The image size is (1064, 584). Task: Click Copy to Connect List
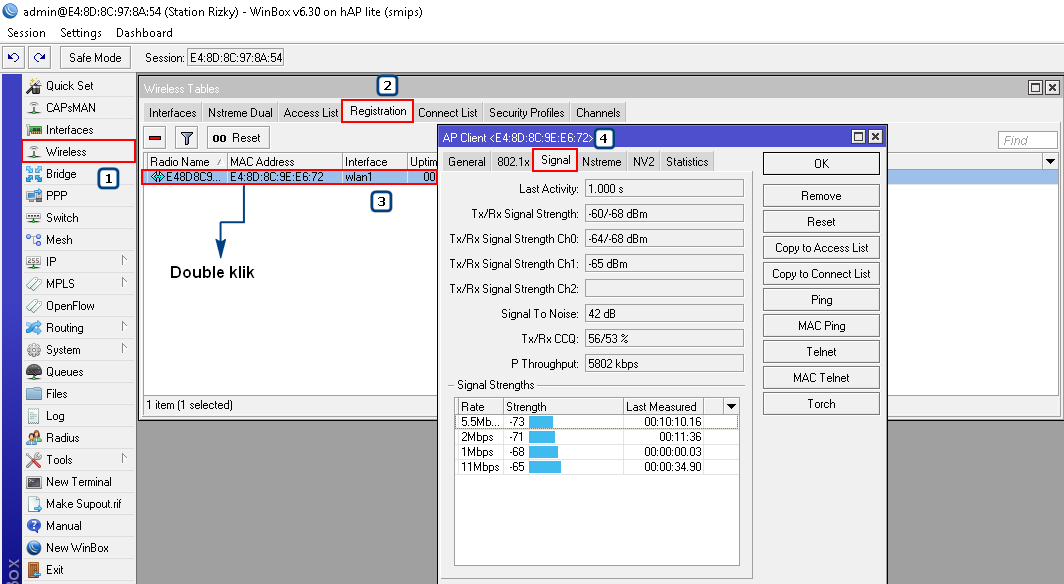pyautogui.click(x=821, y=274)
